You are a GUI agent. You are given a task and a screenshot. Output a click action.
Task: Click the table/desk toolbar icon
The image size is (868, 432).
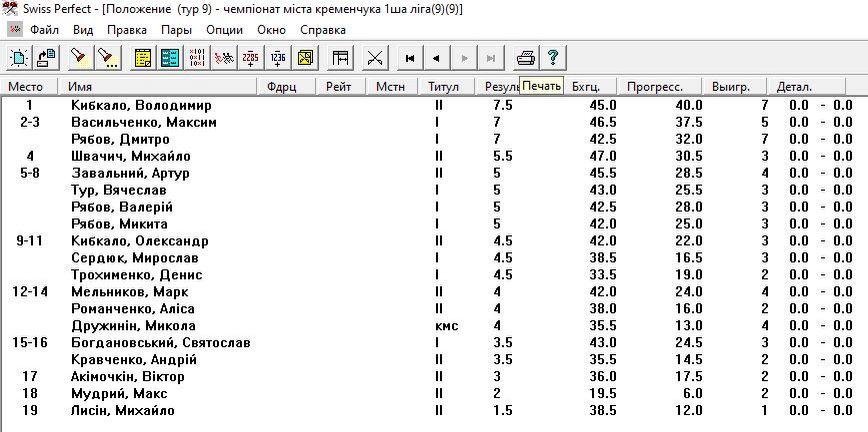point(340,57)
